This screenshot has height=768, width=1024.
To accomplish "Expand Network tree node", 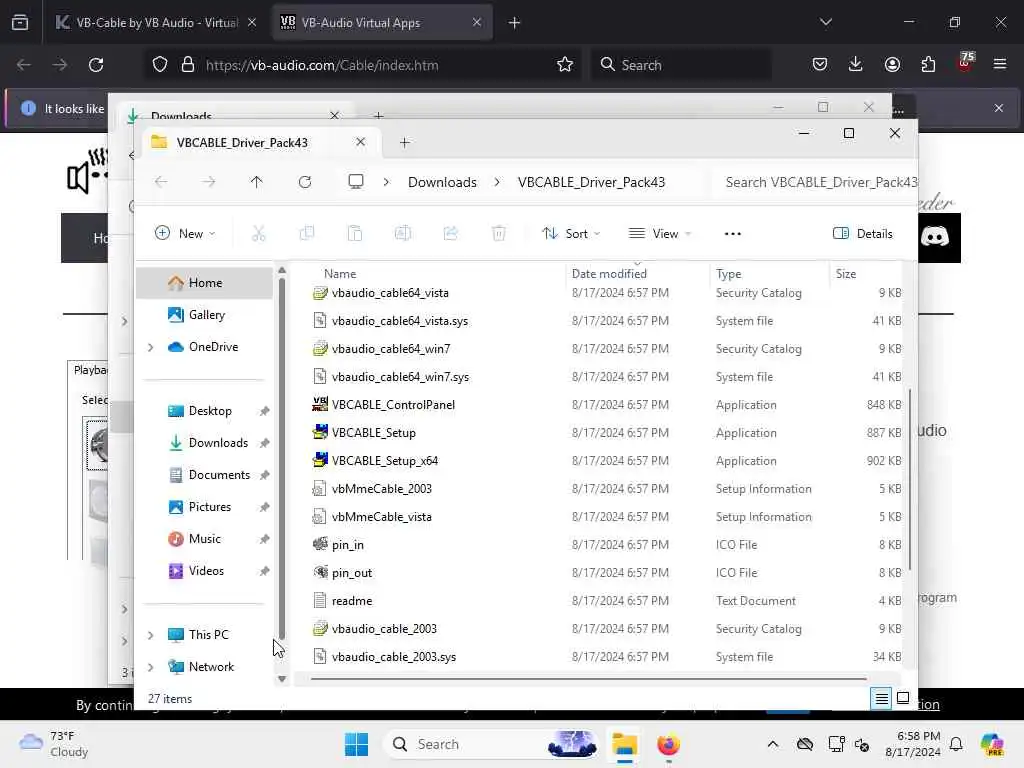I will [151, 667].
